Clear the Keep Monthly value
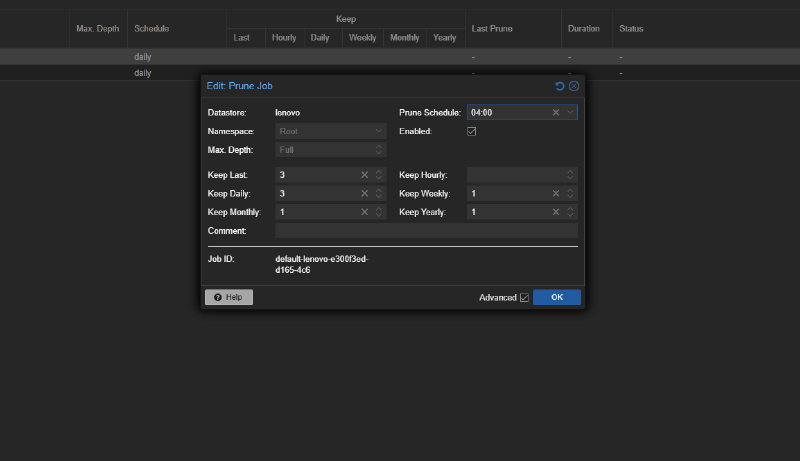Image resolution: width=800 pixels, height=461 pixels. tap(364, 212)
